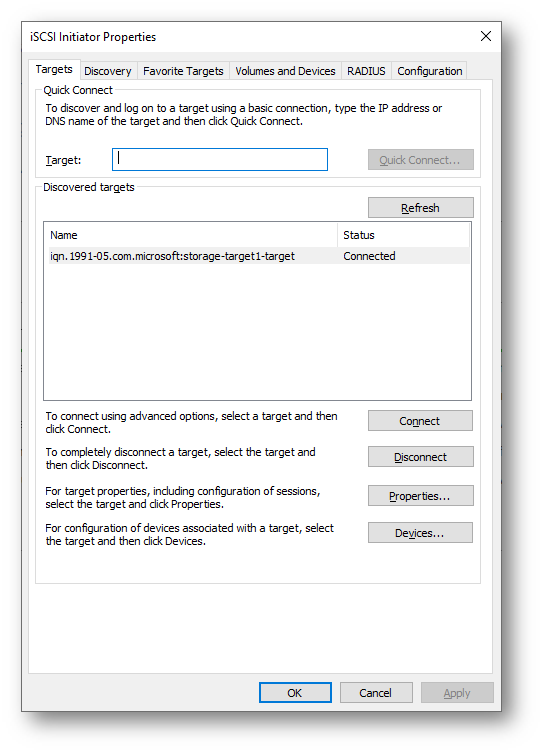Click the Name column header
544x754 pixels.
tap(192, 235)
